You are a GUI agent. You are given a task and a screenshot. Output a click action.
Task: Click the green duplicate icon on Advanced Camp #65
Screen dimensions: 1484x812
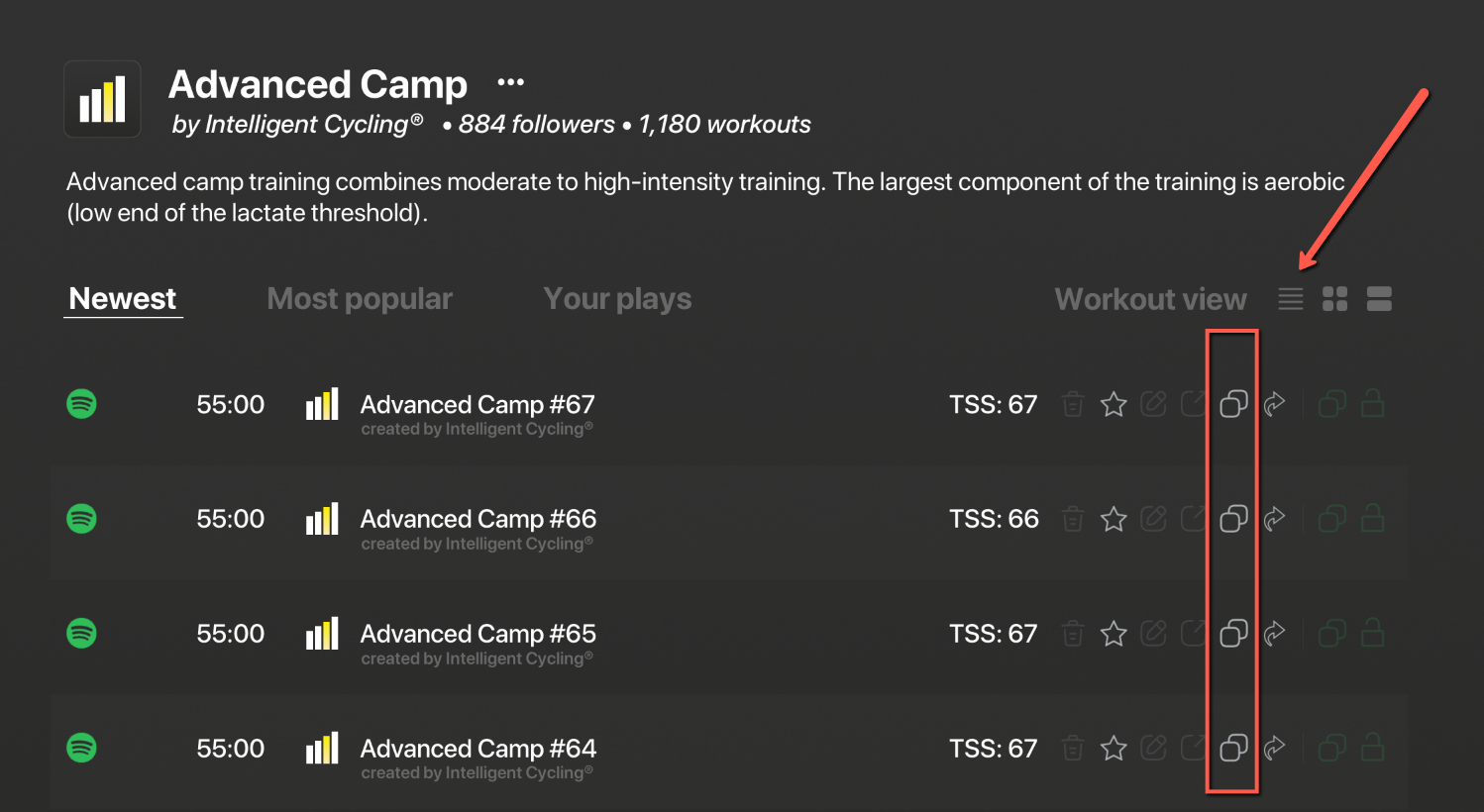(x=1332, y=634)
